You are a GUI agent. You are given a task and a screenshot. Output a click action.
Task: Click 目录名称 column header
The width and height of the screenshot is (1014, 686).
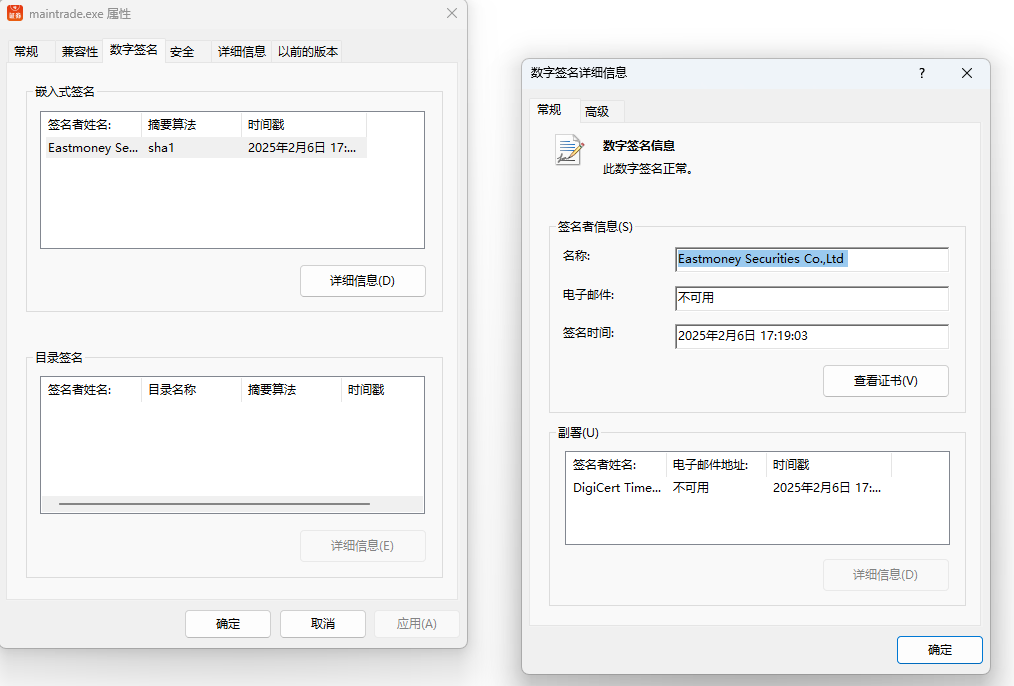pyautogui.click(x=191, y=390)
